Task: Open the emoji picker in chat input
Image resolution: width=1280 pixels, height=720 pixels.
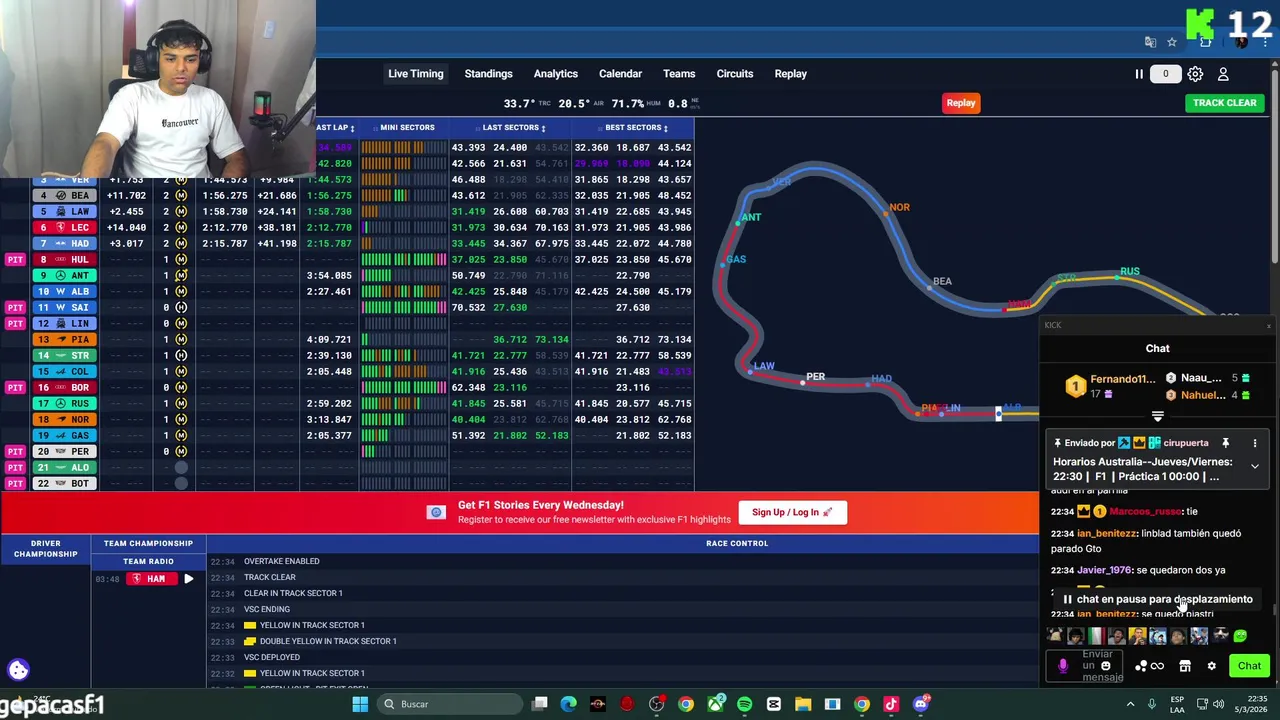Action: pyautogui.click(x=1105, y=666)
